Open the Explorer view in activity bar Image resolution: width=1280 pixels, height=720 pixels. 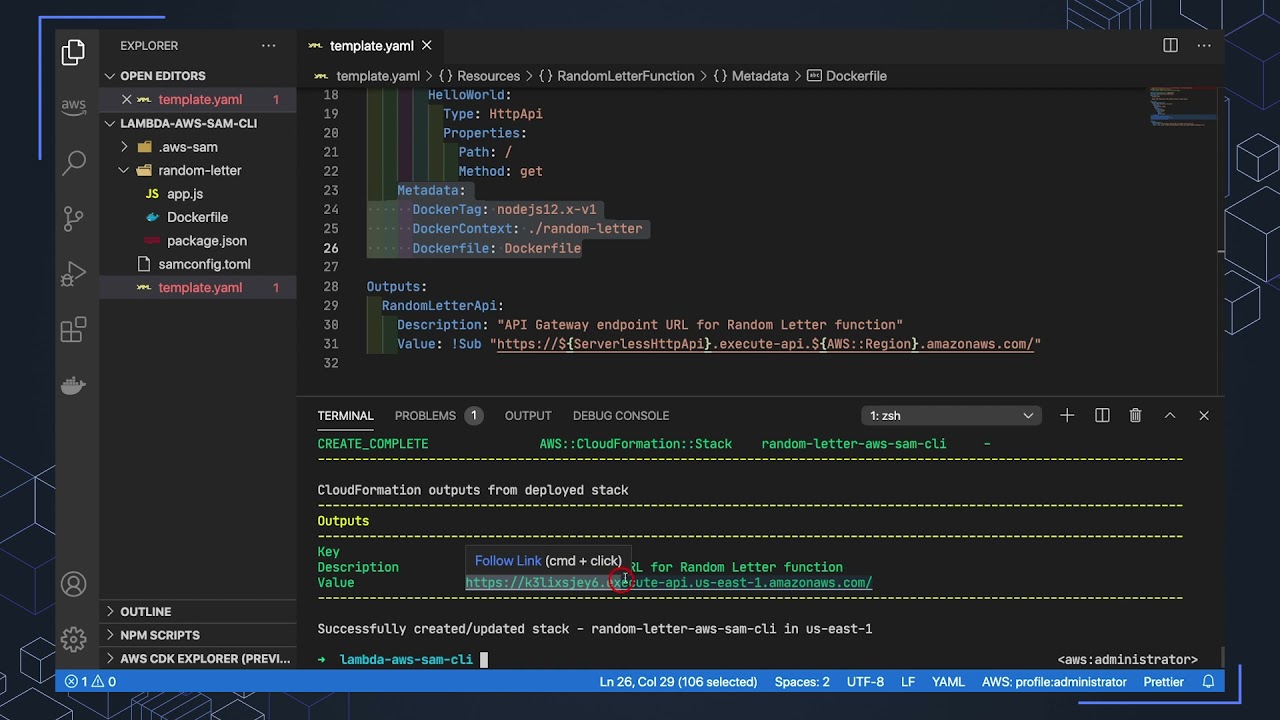[73, 53]
